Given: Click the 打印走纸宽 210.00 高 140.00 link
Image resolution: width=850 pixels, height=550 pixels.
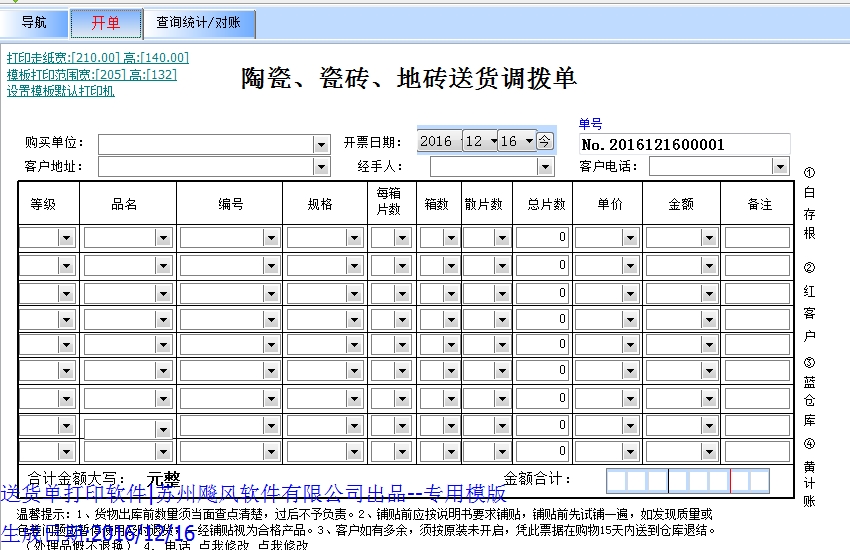Looking at the screenshot, I should [98, 57].
